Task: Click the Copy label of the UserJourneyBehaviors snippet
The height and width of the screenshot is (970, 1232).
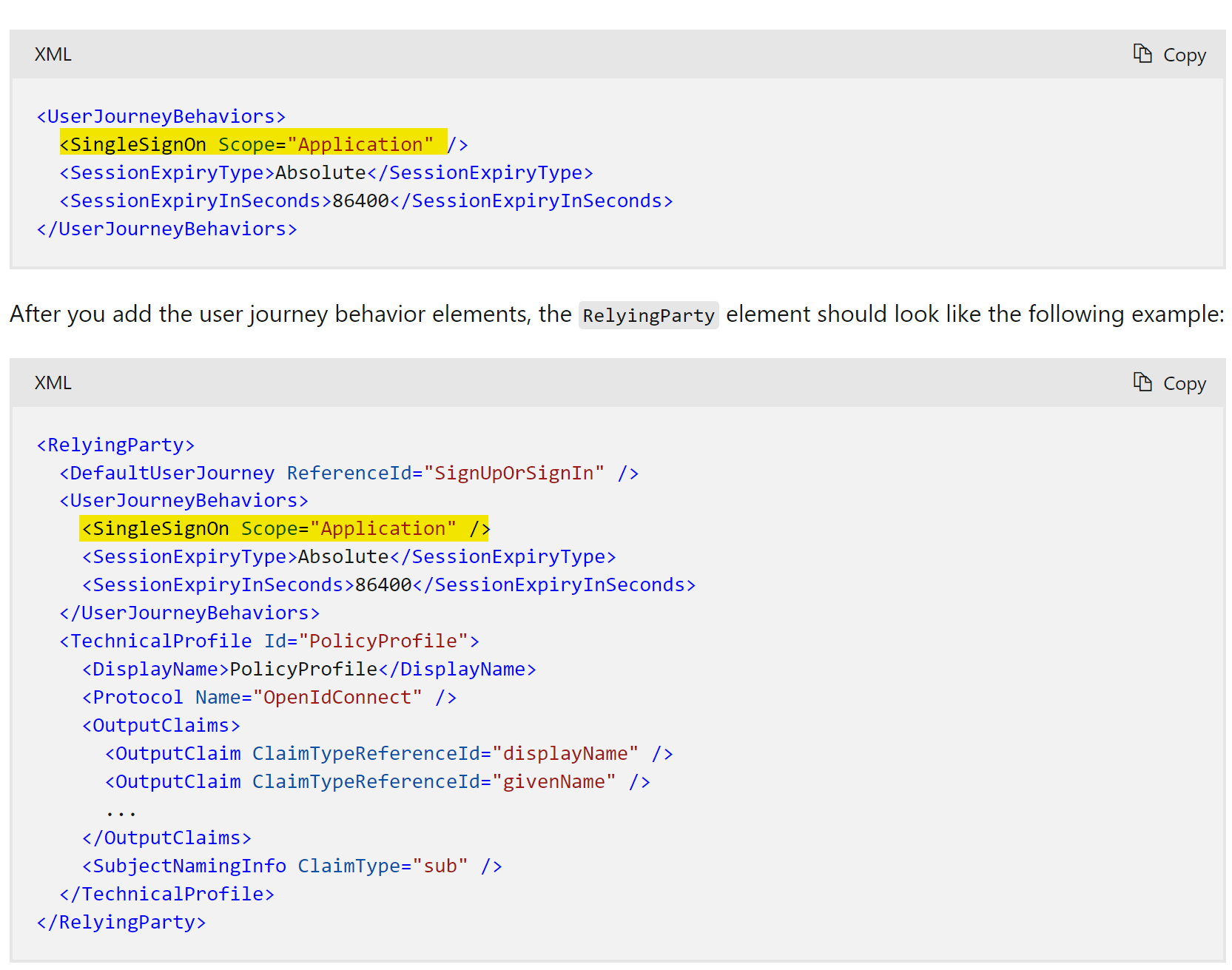Action: click(1184, 55)
